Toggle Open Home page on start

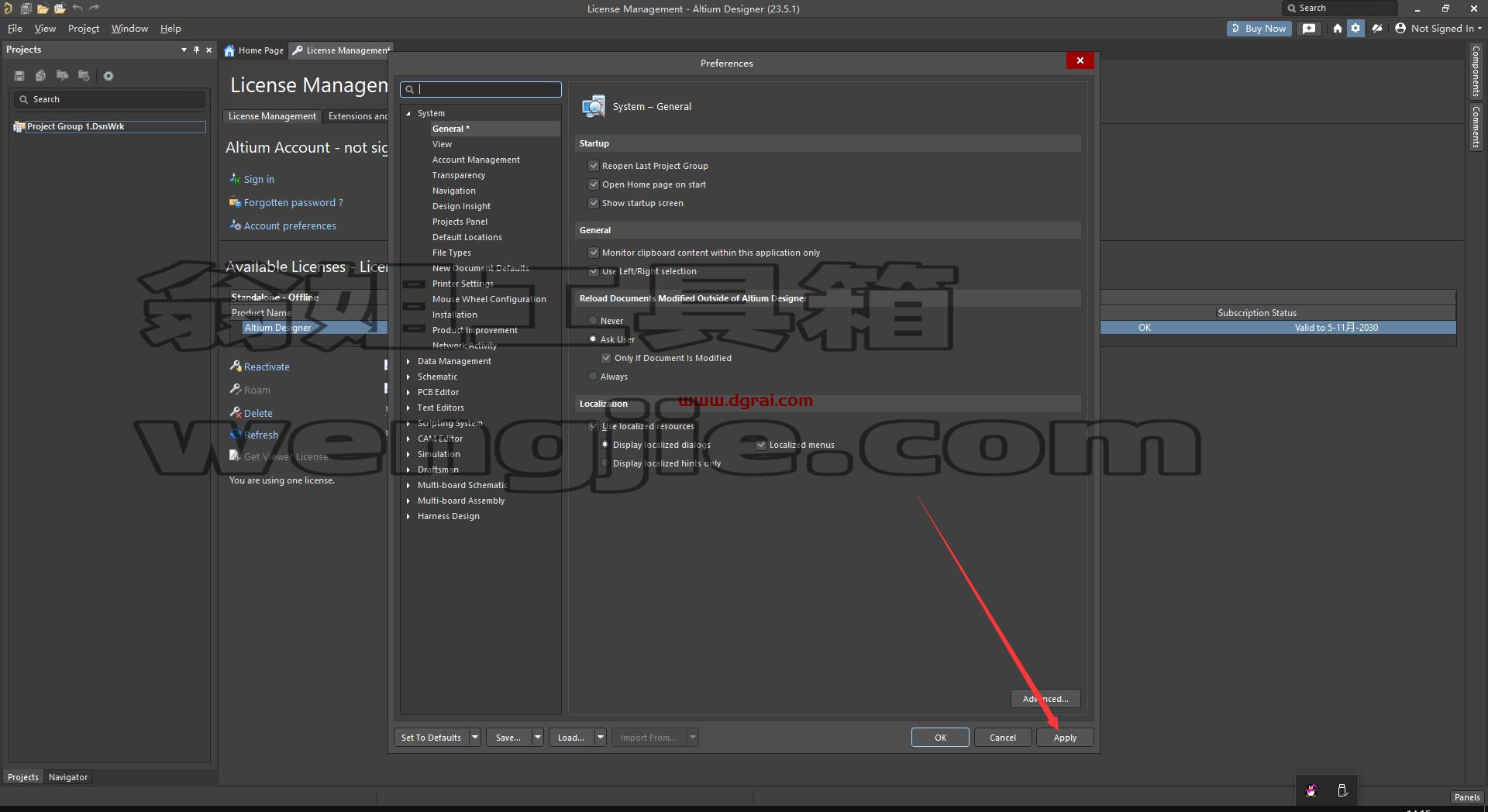[594, 184]
